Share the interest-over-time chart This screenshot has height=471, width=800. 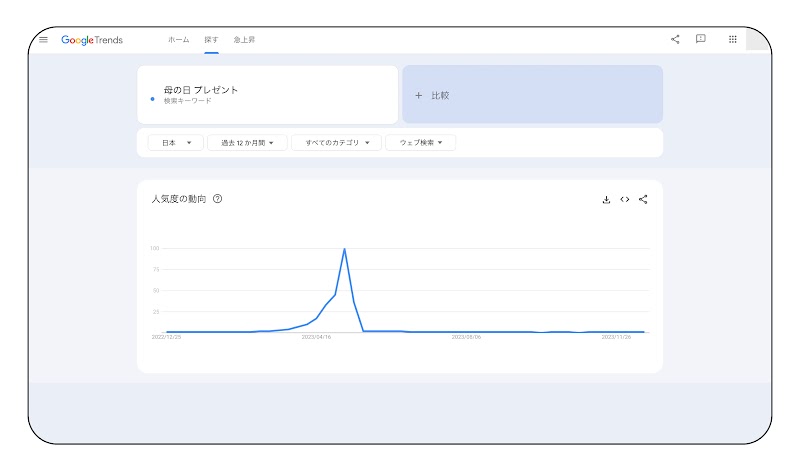point(643,200)
